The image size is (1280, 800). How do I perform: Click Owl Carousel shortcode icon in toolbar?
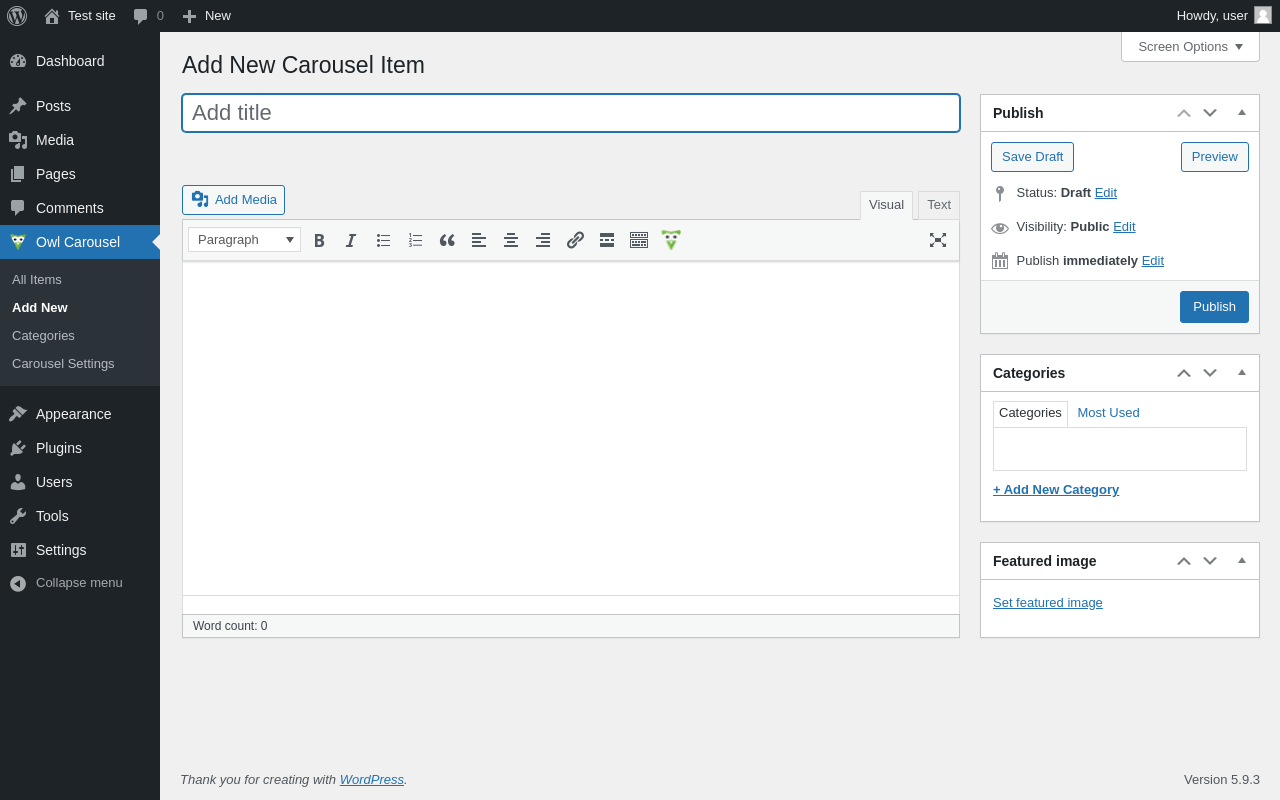pyautogui.click(x=671, y=240)
